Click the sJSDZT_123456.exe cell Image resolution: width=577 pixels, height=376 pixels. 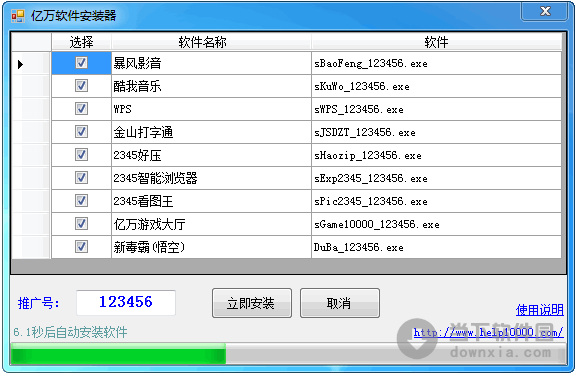[x=436, y=132]
